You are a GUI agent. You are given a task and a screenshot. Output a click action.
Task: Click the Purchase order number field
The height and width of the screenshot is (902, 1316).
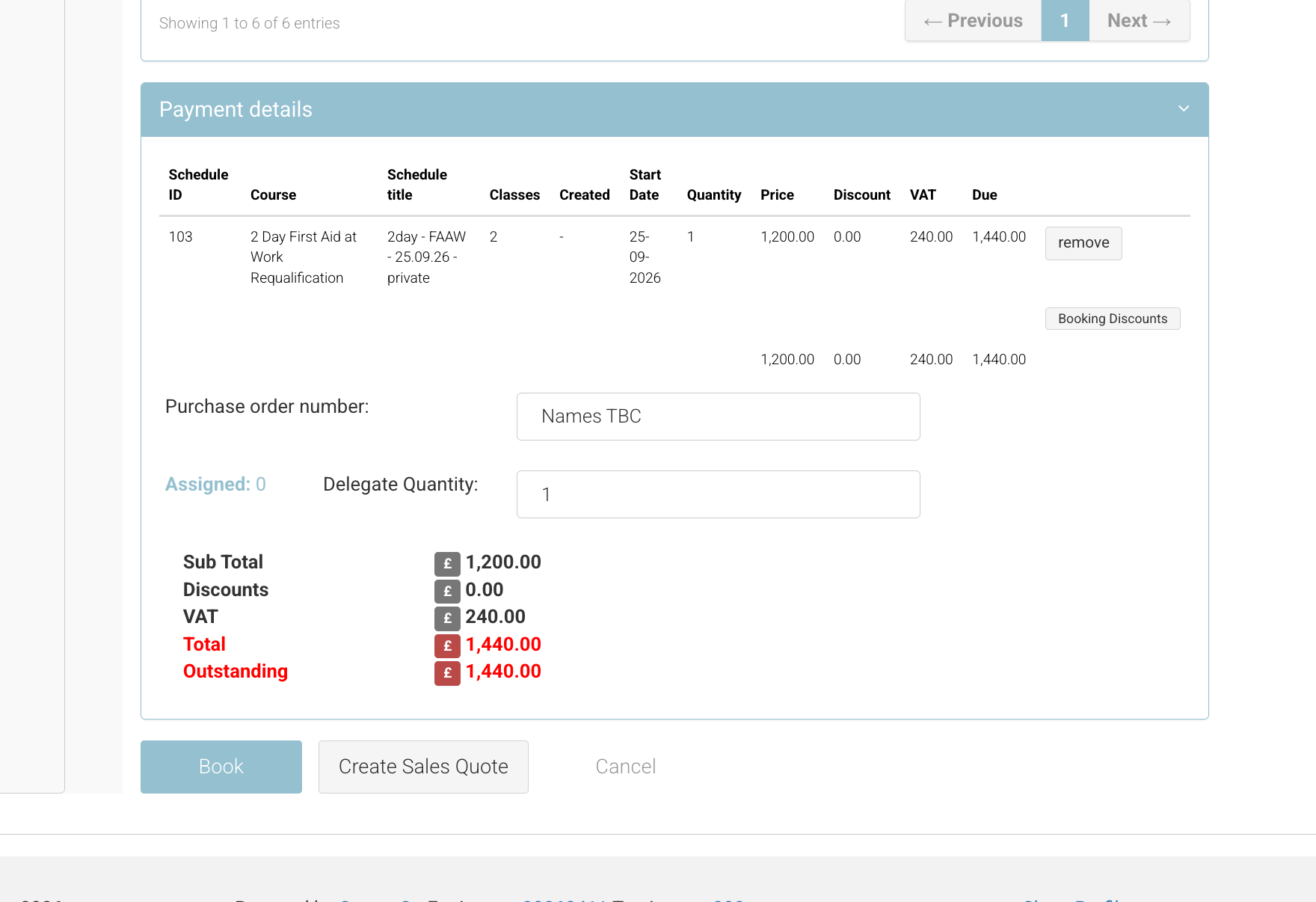tap(718, 417)
